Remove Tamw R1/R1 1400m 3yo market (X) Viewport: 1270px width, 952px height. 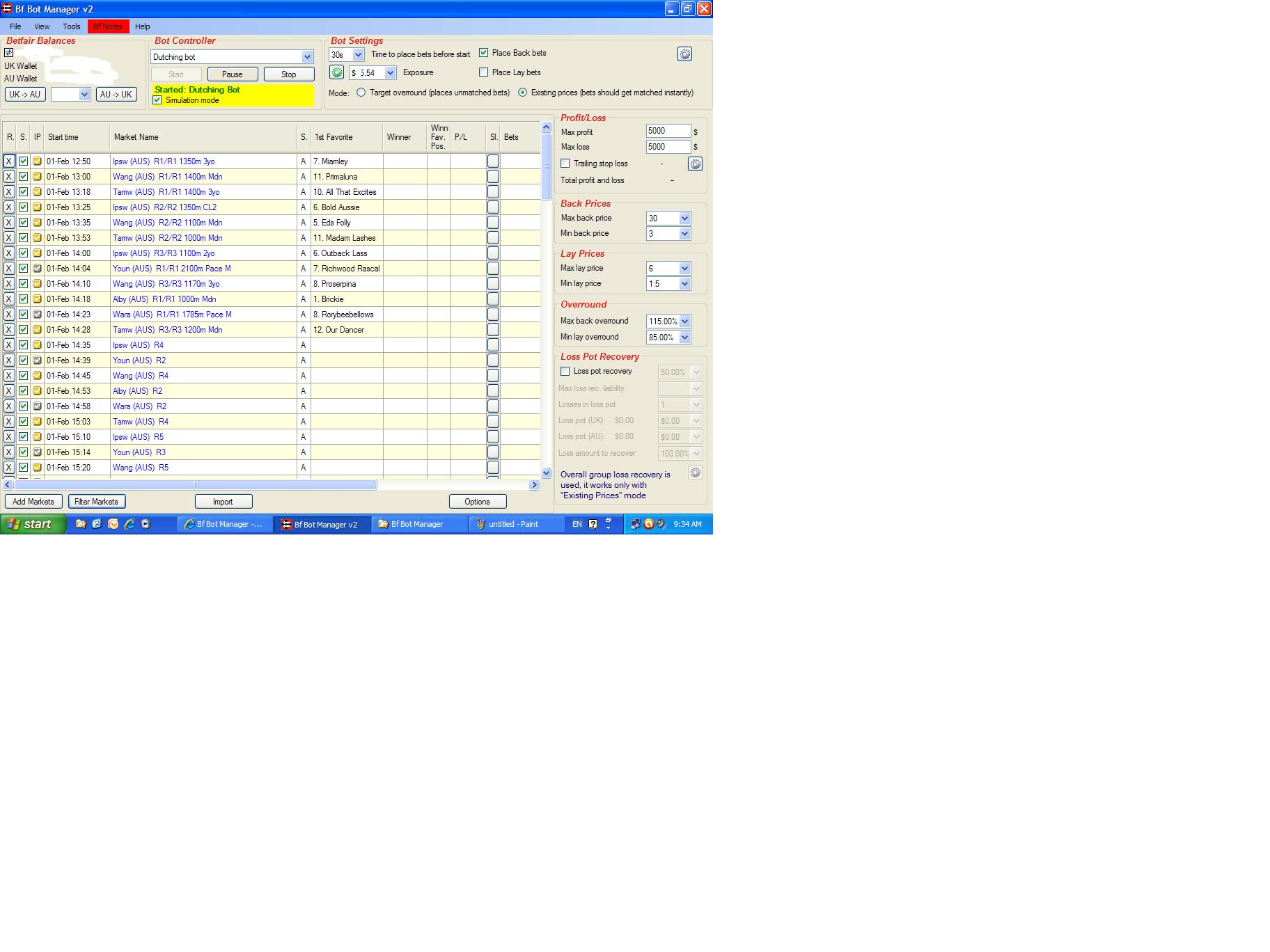(9, 192)
